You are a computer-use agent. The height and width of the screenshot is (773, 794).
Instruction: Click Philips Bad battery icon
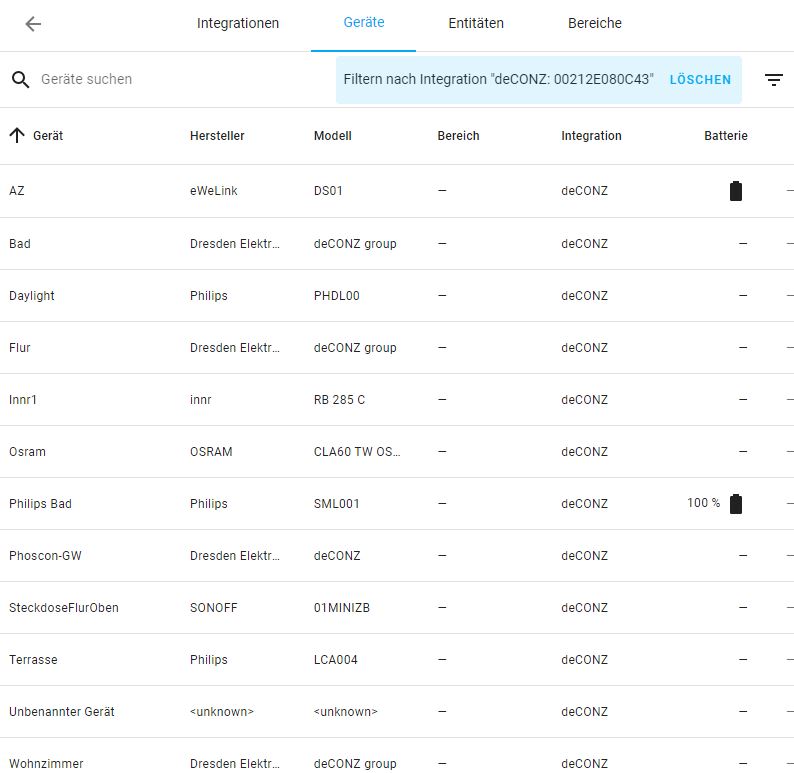(736, 503)
